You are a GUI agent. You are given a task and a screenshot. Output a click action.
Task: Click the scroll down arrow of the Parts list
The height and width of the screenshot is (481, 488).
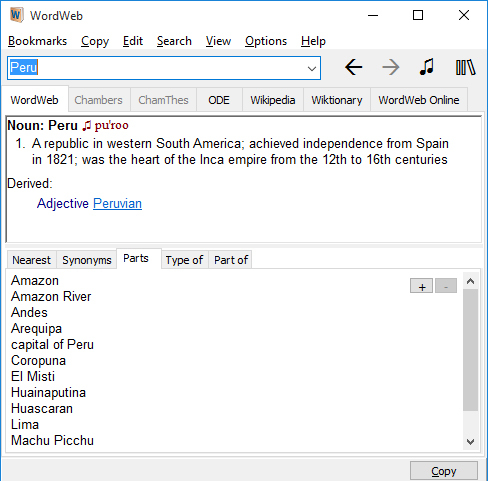pyautogui.click(x=470, y=442)
